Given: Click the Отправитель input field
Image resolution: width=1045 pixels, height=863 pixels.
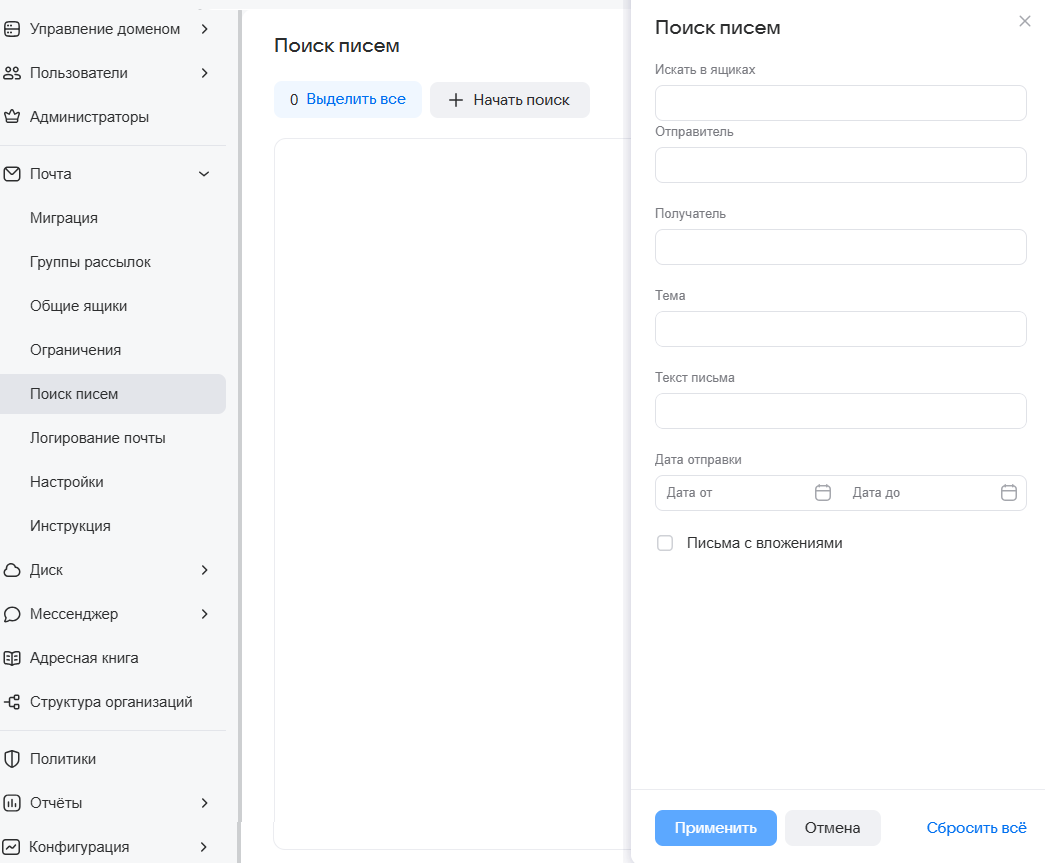Looking at the screenshot, I should [x=840, y=165].
